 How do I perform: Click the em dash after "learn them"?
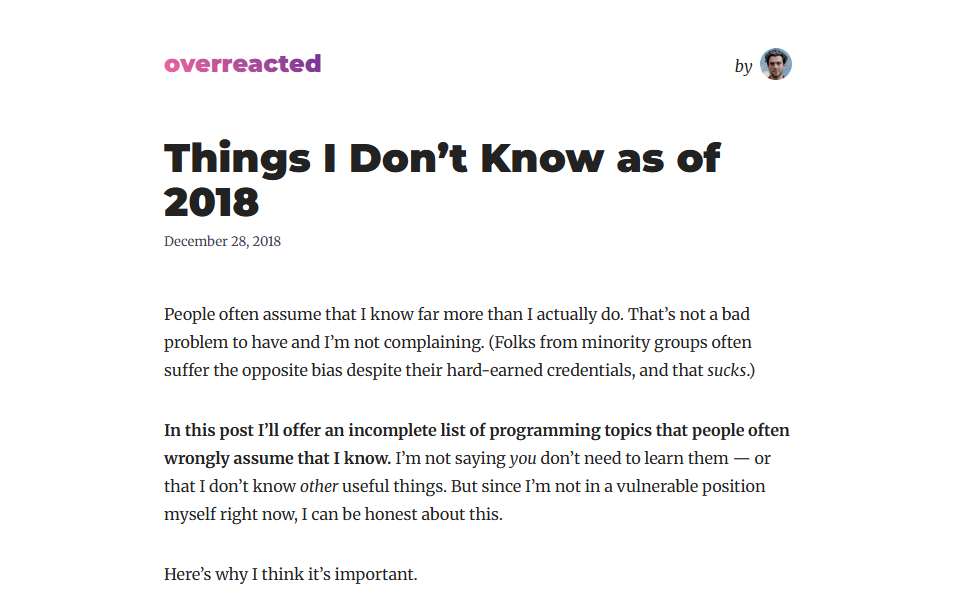point(741,459)
